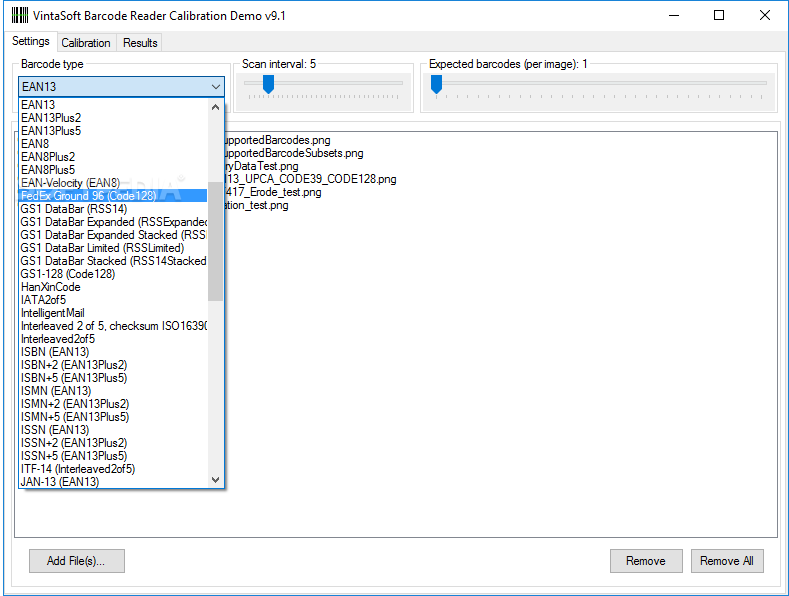
Task: Select the file ending in UPCA_CODE39_CODE128.png
Action: coord(311,179)
